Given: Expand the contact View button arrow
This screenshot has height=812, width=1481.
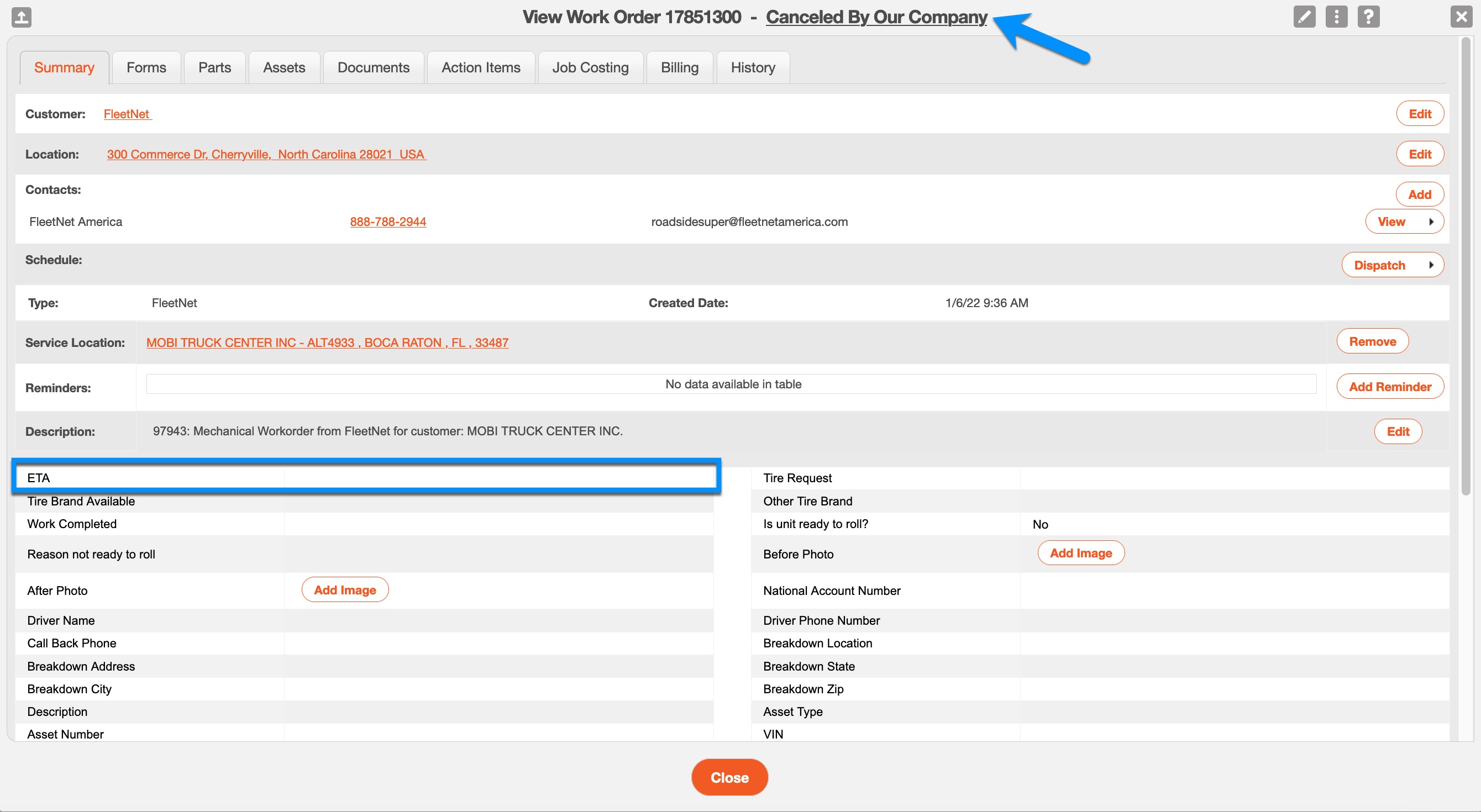Looking at the screenshot, I should [x=1431, y=222].
